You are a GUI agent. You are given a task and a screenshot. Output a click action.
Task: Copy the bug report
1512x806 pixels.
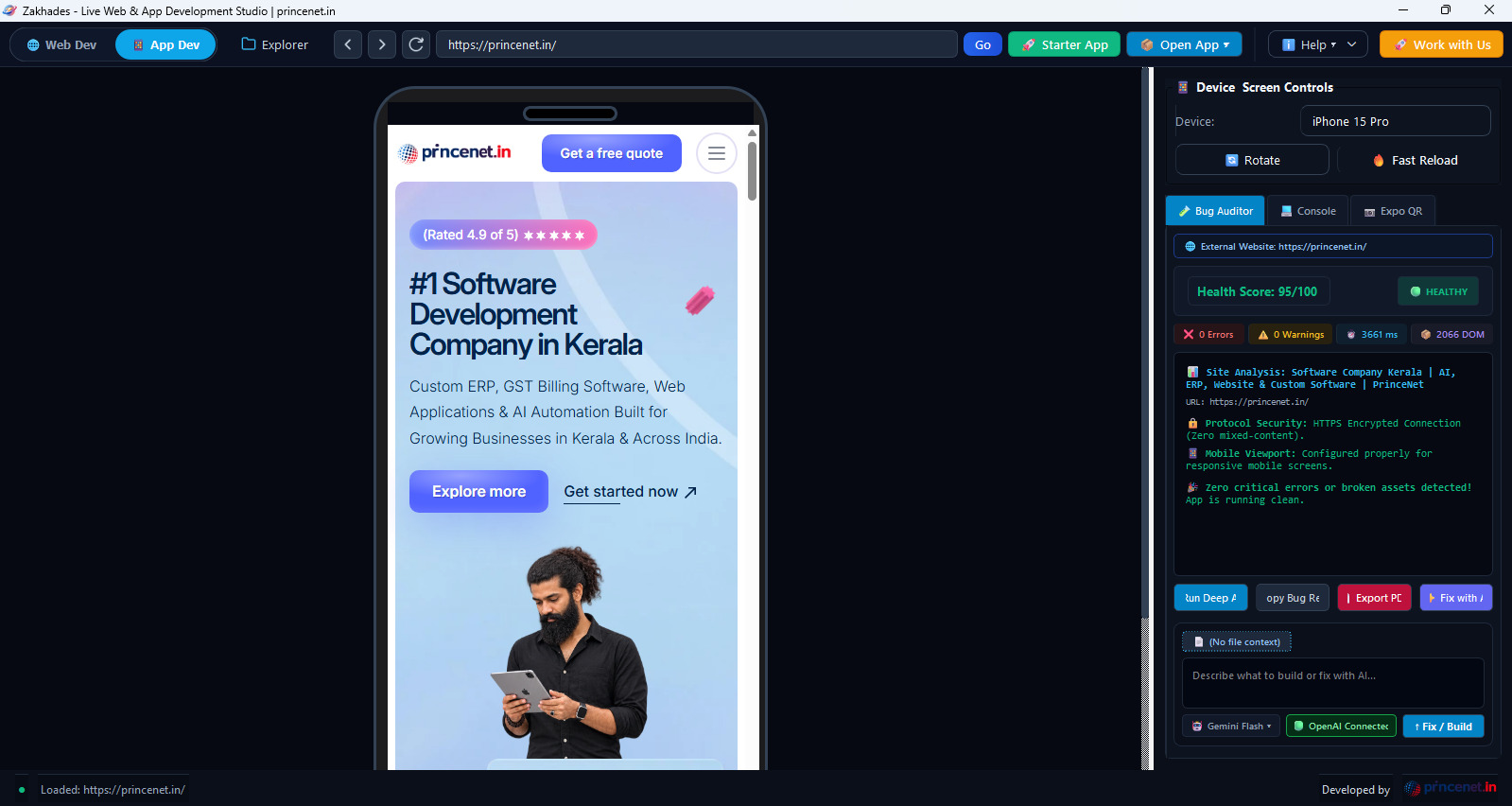coord(1293,598)
